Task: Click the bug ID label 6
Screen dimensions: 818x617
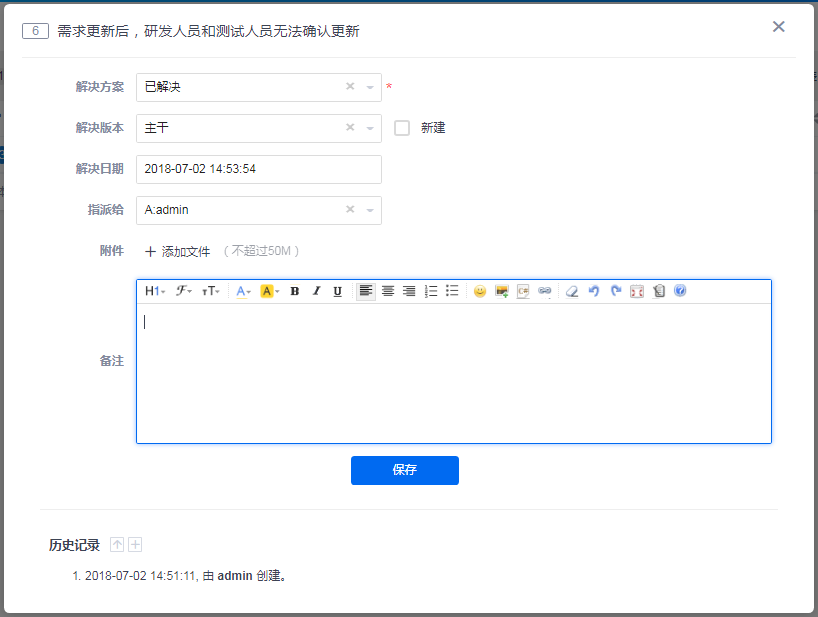Action: point(35,31)
